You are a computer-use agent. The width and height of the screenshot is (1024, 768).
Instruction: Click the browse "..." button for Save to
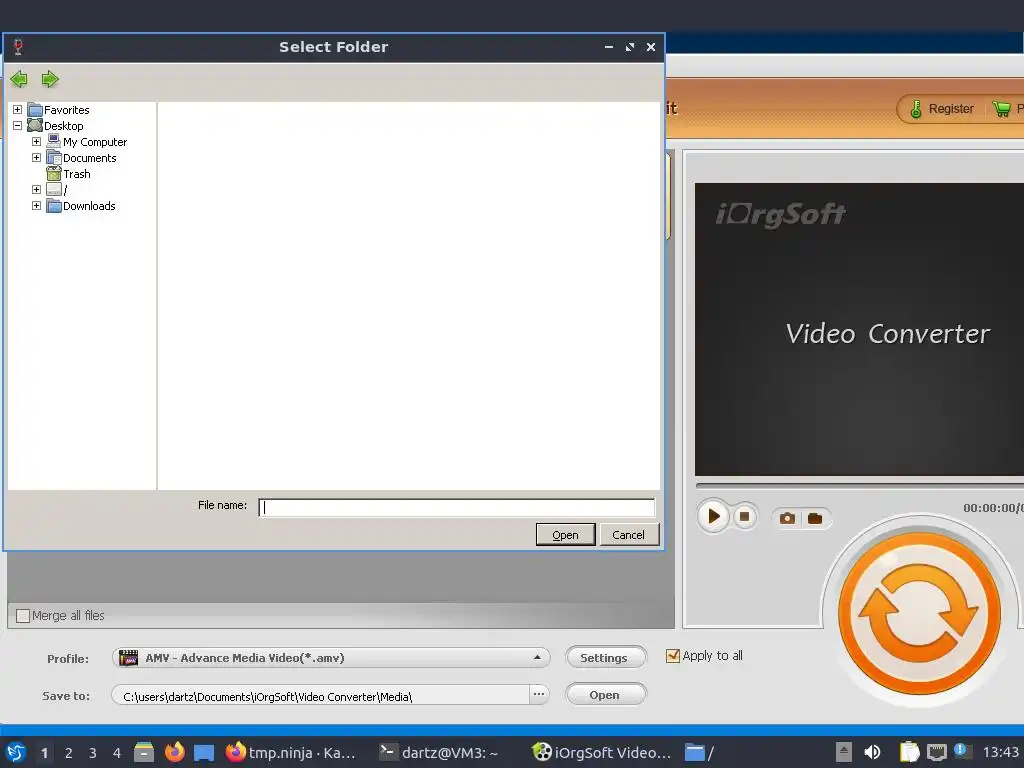pos(539,694)
